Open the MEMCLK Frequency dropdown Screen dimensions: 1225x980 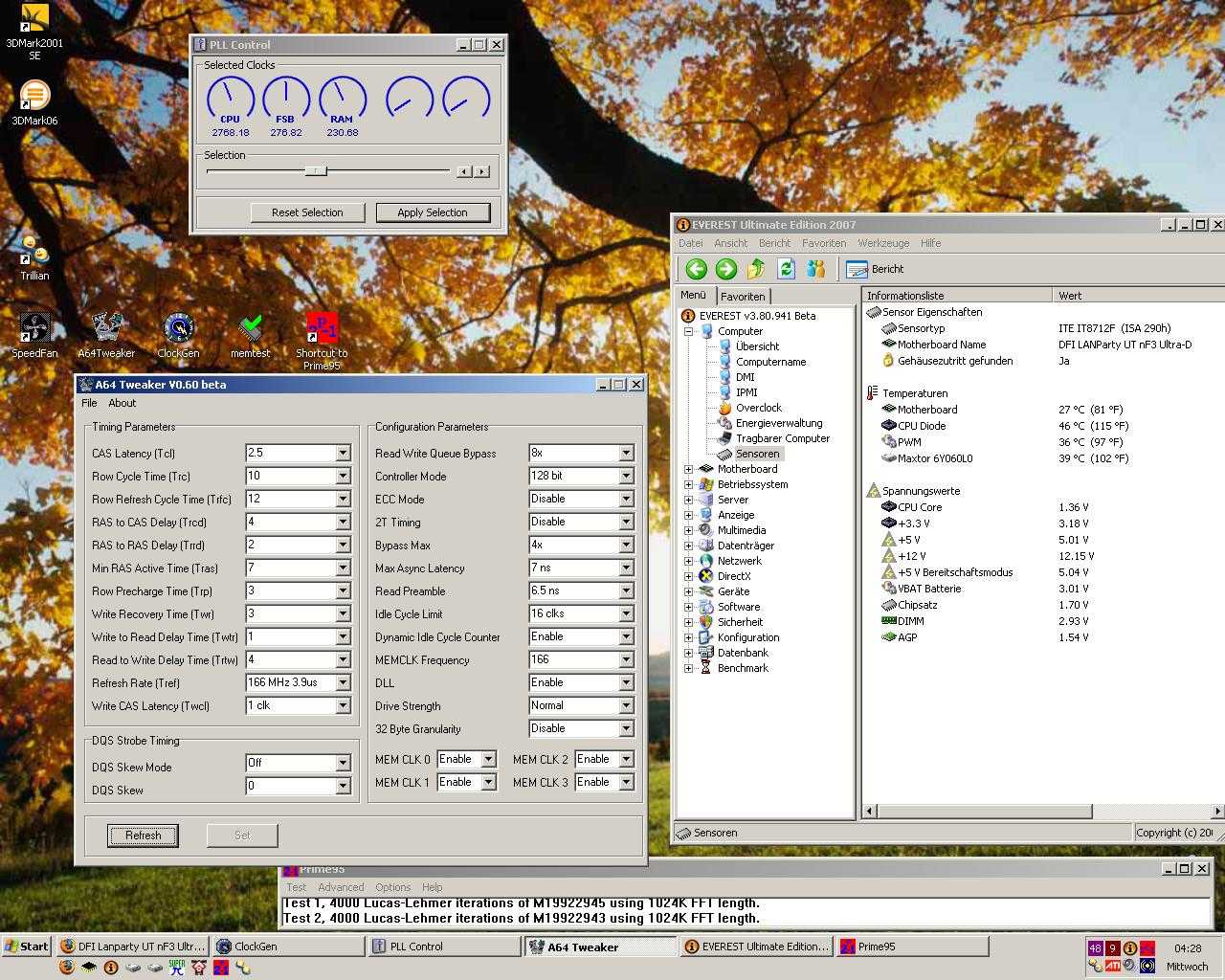point(626,659)
